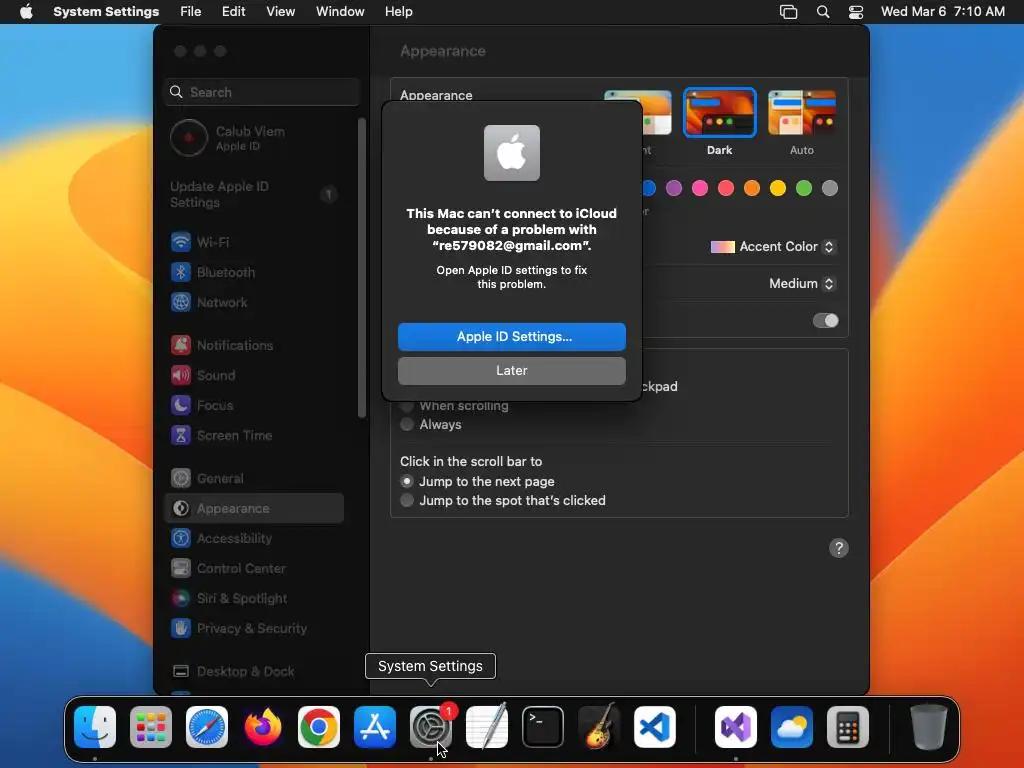Viewport: 1024px width, 768px height.
Task: Select Jump to the next page
Action: 407,481
